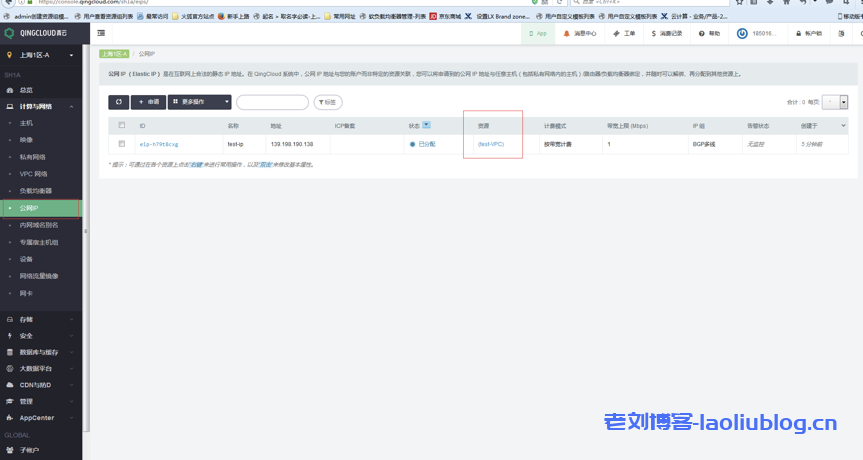
Task: Click the status column filter icon
Action: tap(427, 126)
